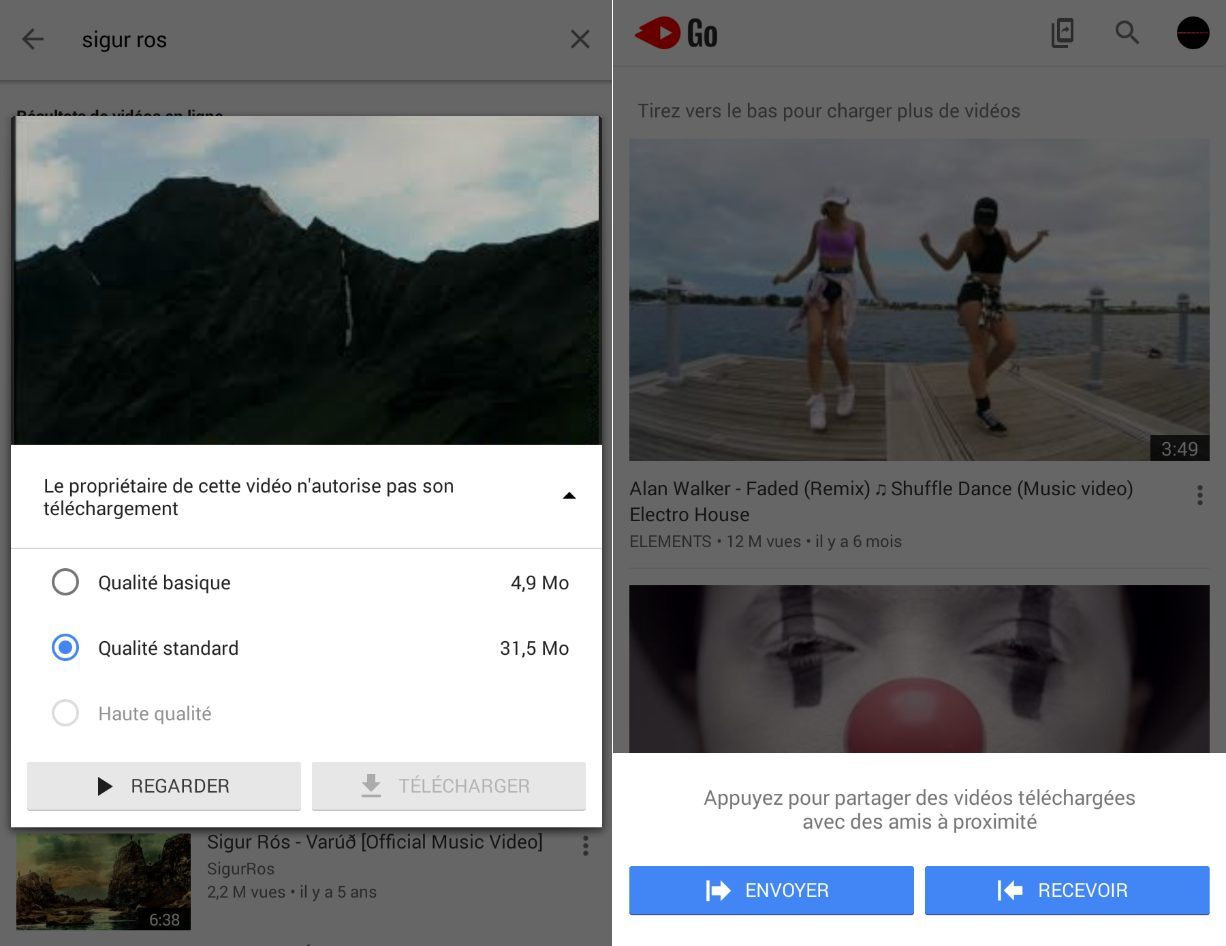Select Qualité basique radio button
Image resolution: width=1226 pixels, height=946 pixels.
[65, 582]
